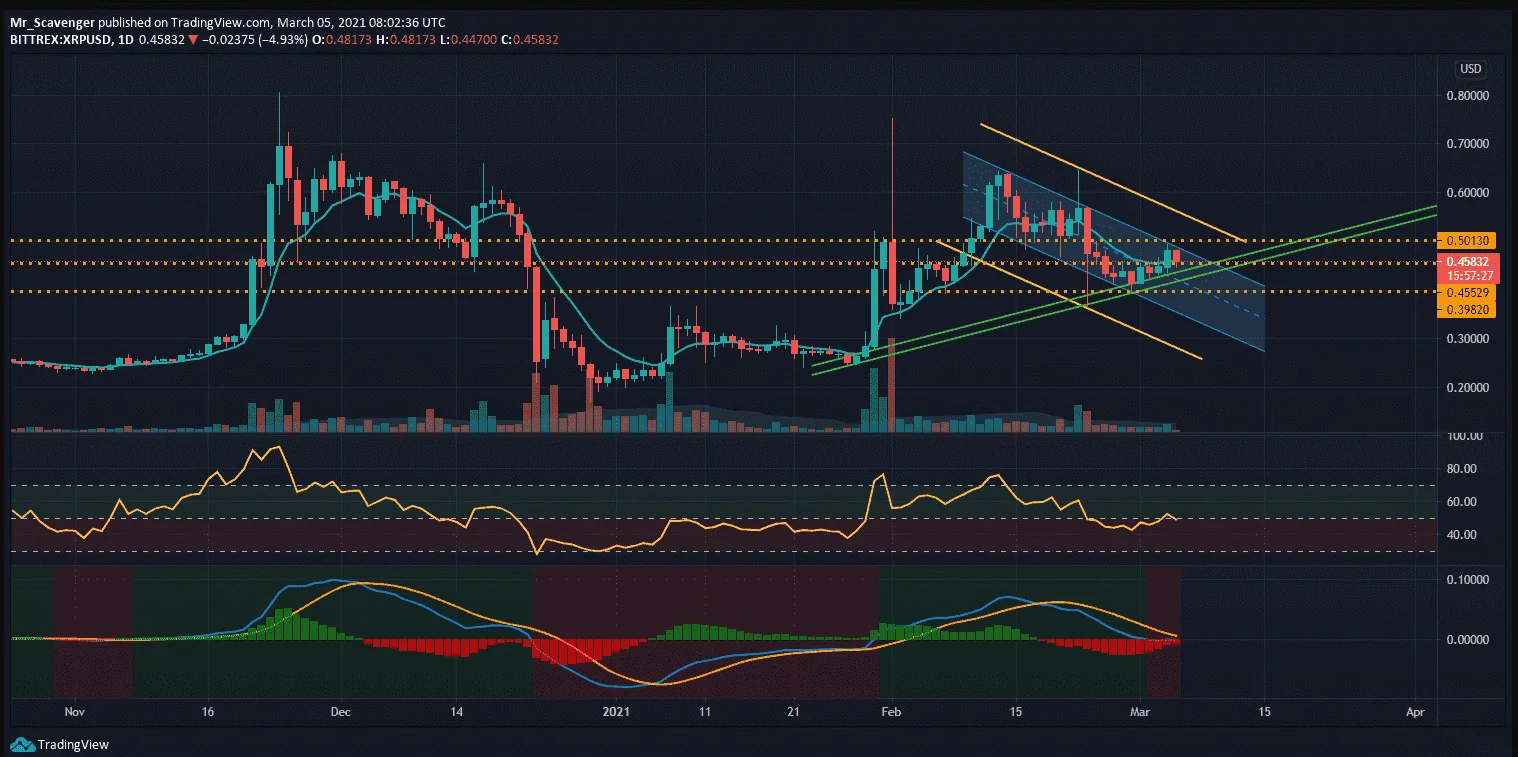The image size is (1518, 757).
Task: Click the 21 date axis label
Action: tap(791, 713)
